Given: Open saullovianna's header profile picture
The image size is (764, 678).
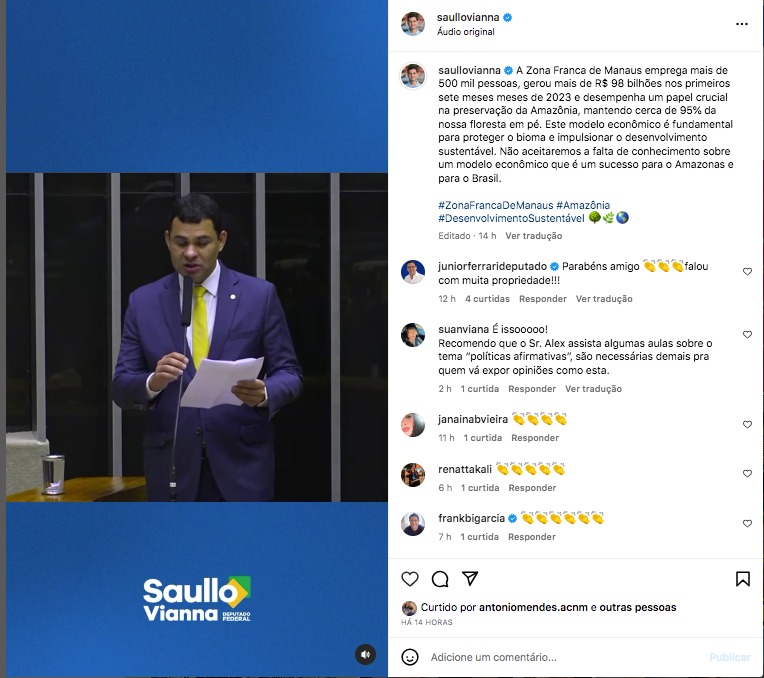Looking at the screenshot, I should click(413, 24).
